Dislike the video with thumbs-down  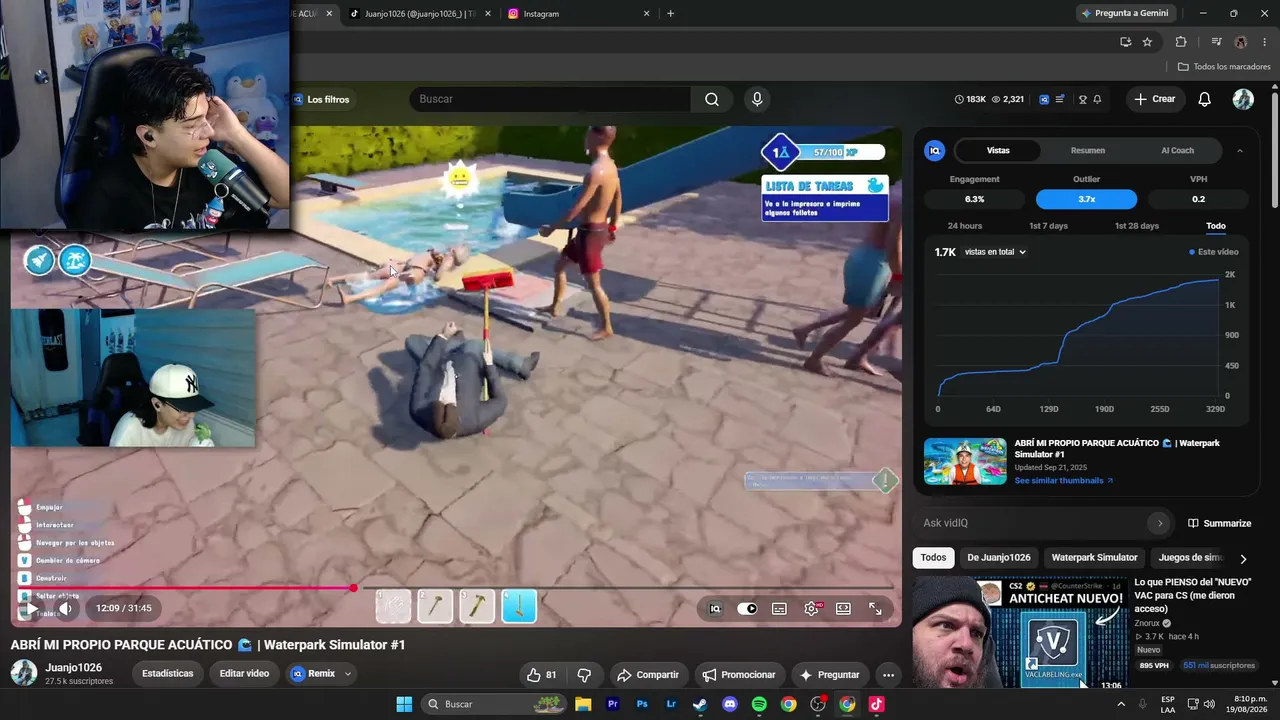click(x=584, y=675)
